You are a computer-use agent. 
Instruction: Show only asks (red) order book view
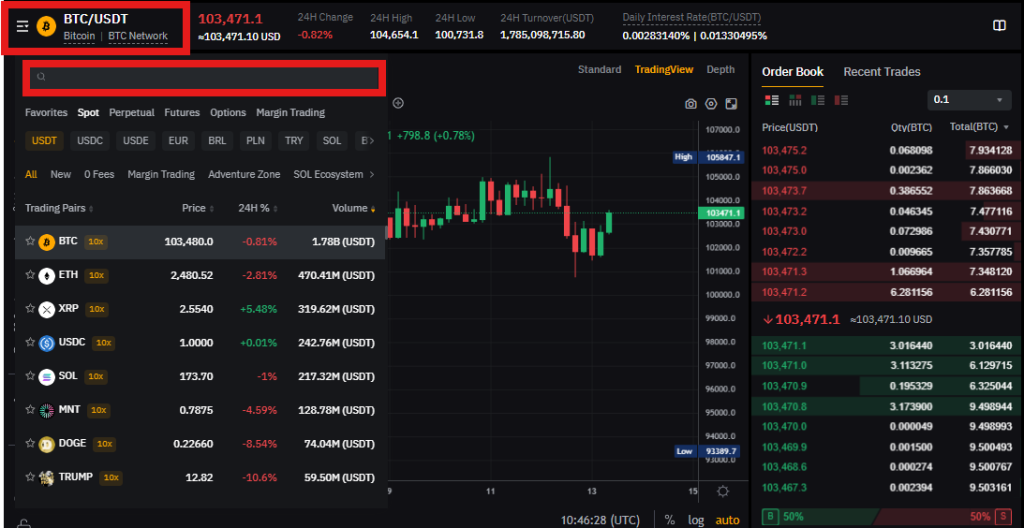coord(841,100)
